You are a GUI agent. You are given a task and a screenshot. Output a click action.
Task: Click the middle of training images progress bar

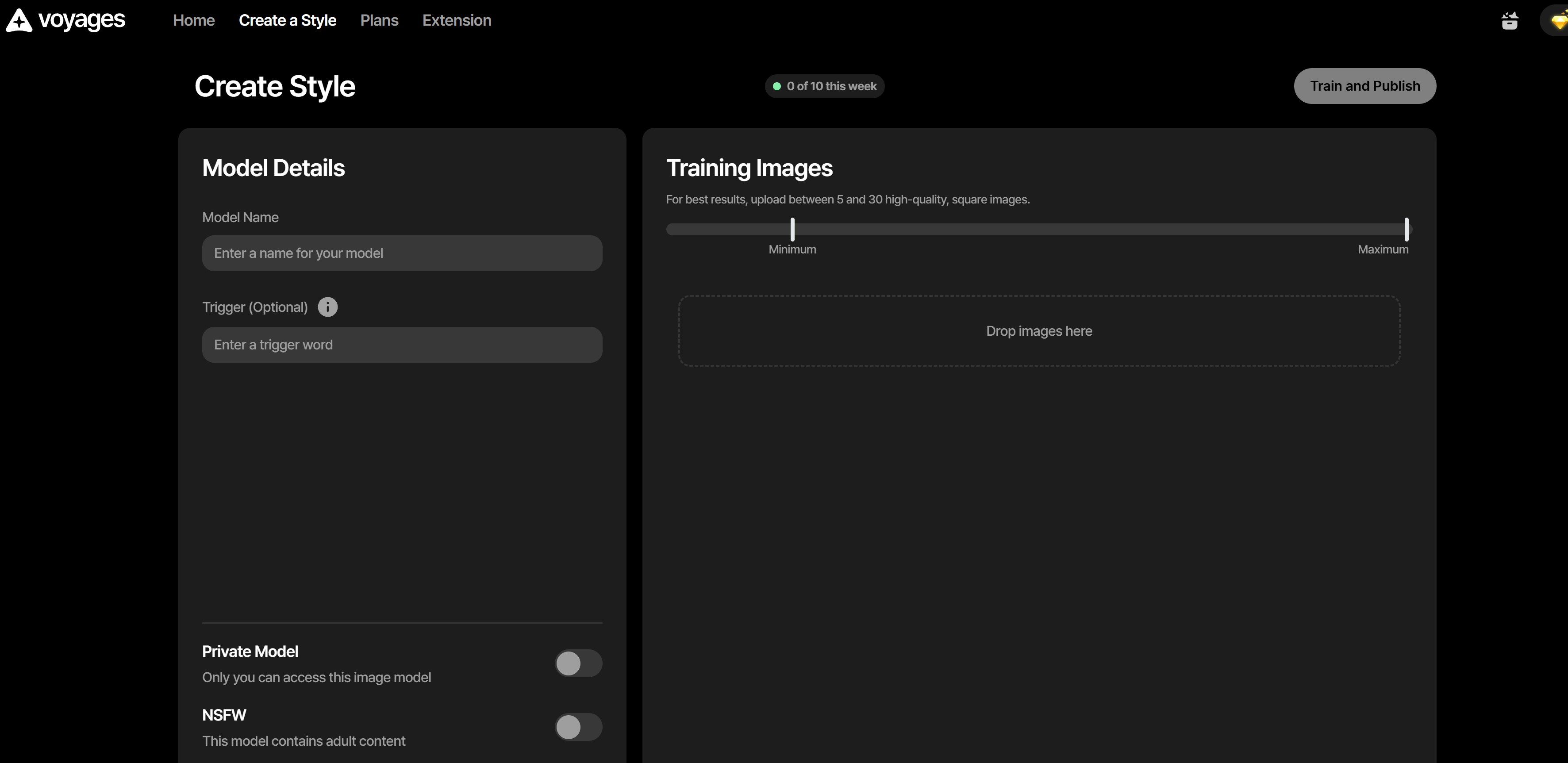pos(1038,230)
